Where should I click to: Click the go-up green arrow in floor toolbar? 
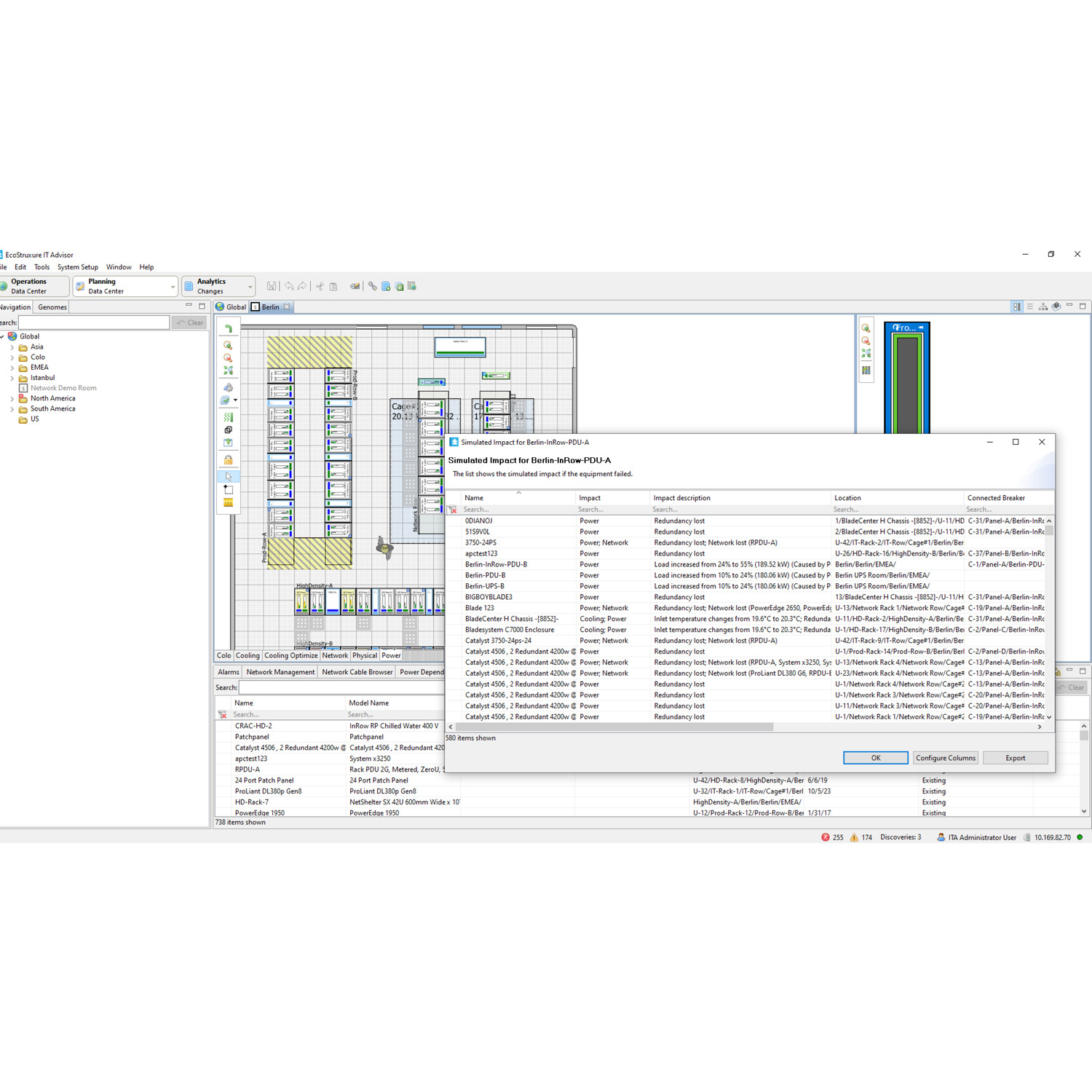tap(228, 328)
